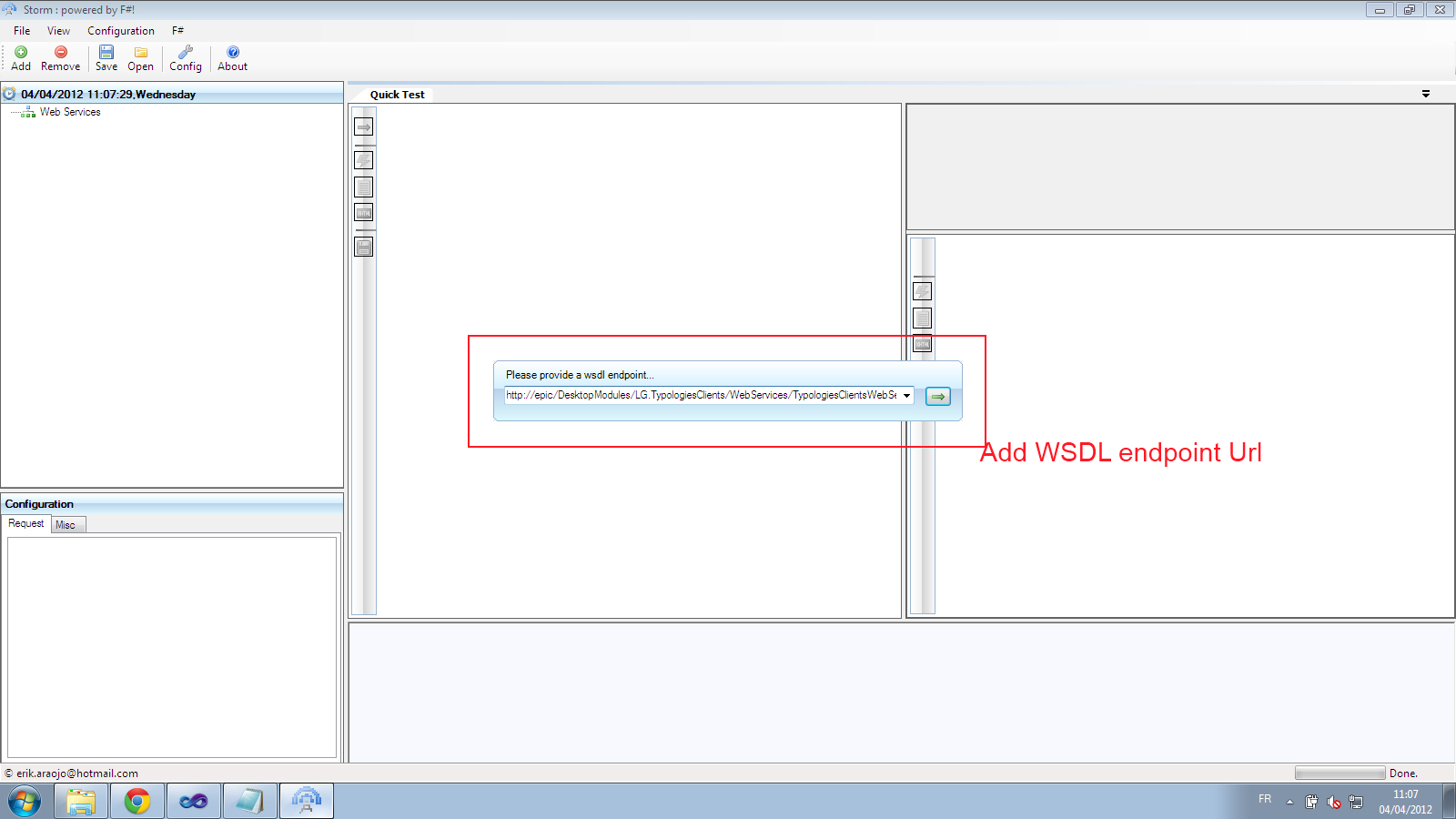This screenshot has width=1456, height=819.
Task: Open Google Chrome from the taskbar
Action: coord(137,801)
